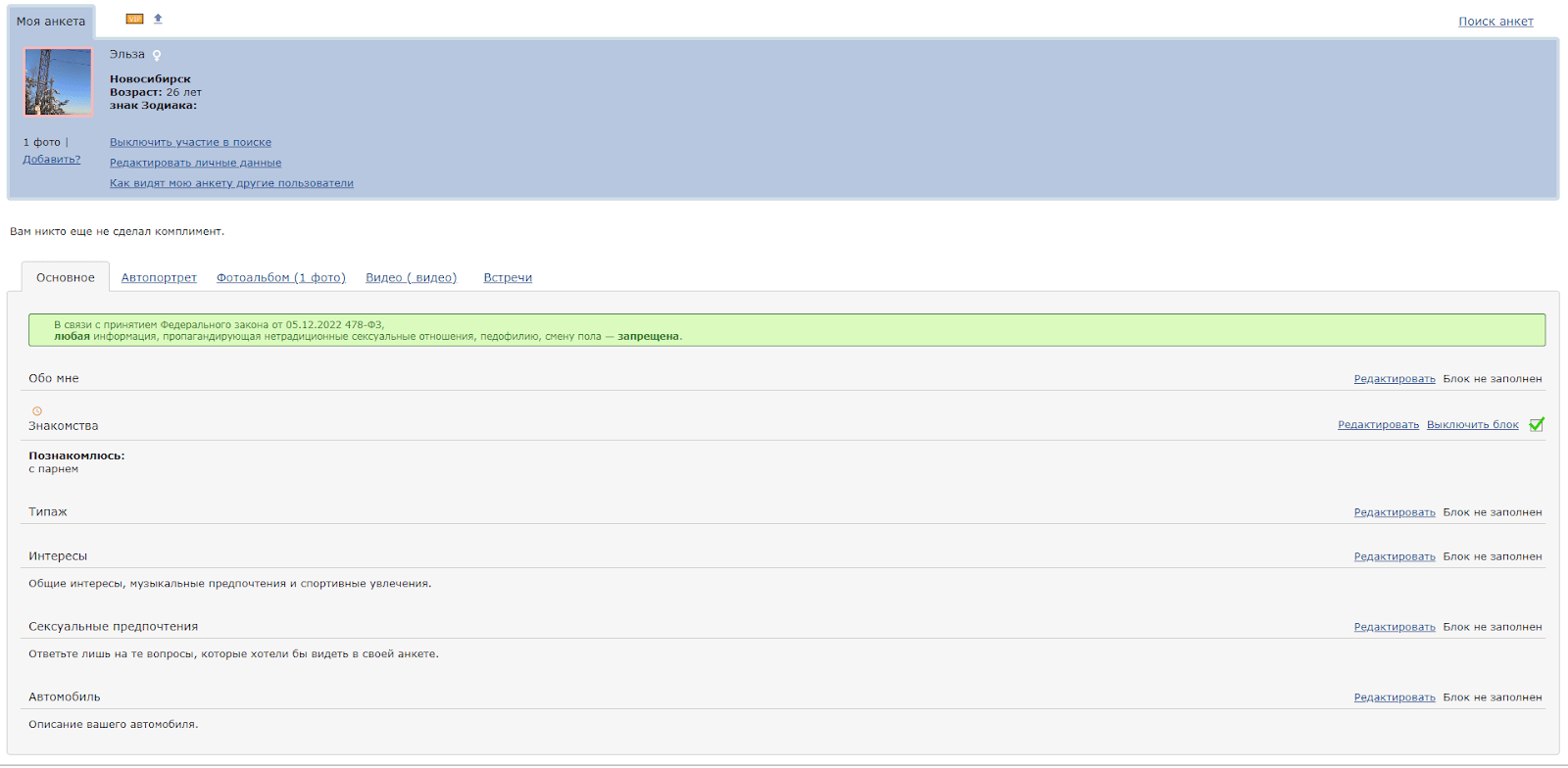Click the Поиск анкет link

pos(1495,22)
